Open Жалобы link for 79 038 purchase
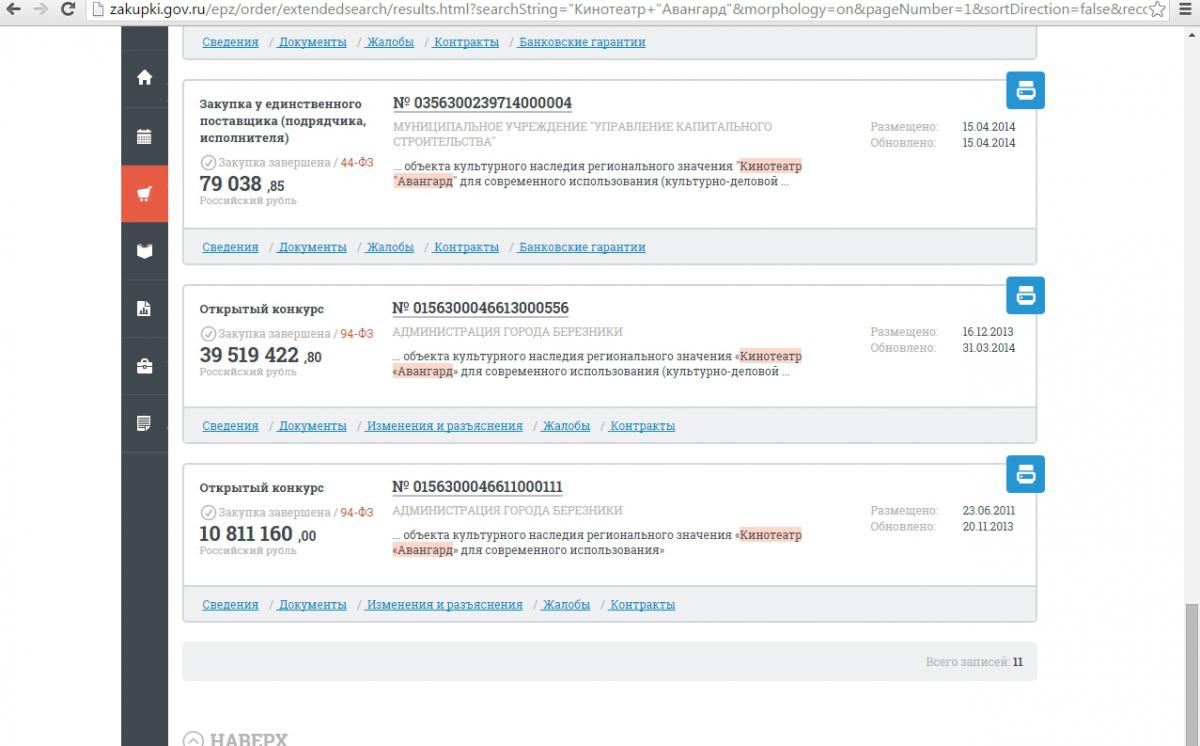Screen dimensions: 1200x746 (x=390, y=247)
